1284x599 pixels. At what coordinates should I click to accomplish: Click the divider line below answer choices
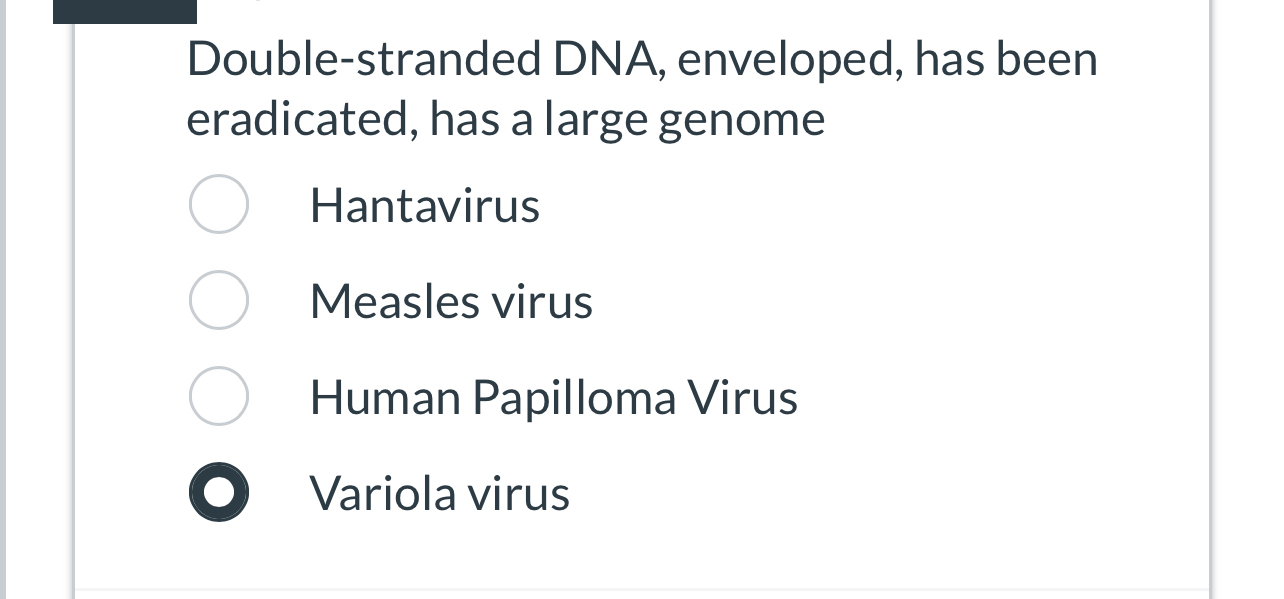click(642, 588)
